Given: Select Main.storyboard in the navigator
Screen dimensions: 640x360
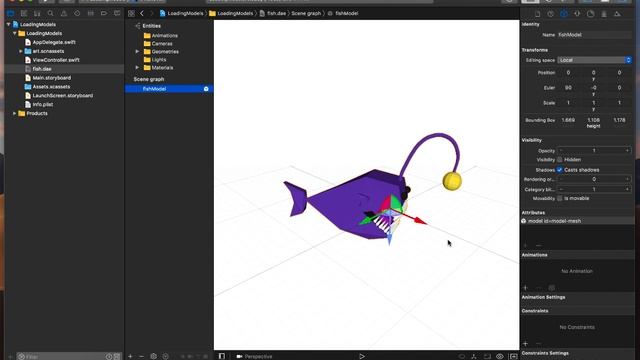Looking at the screenshot, I should tap(51, 78).
